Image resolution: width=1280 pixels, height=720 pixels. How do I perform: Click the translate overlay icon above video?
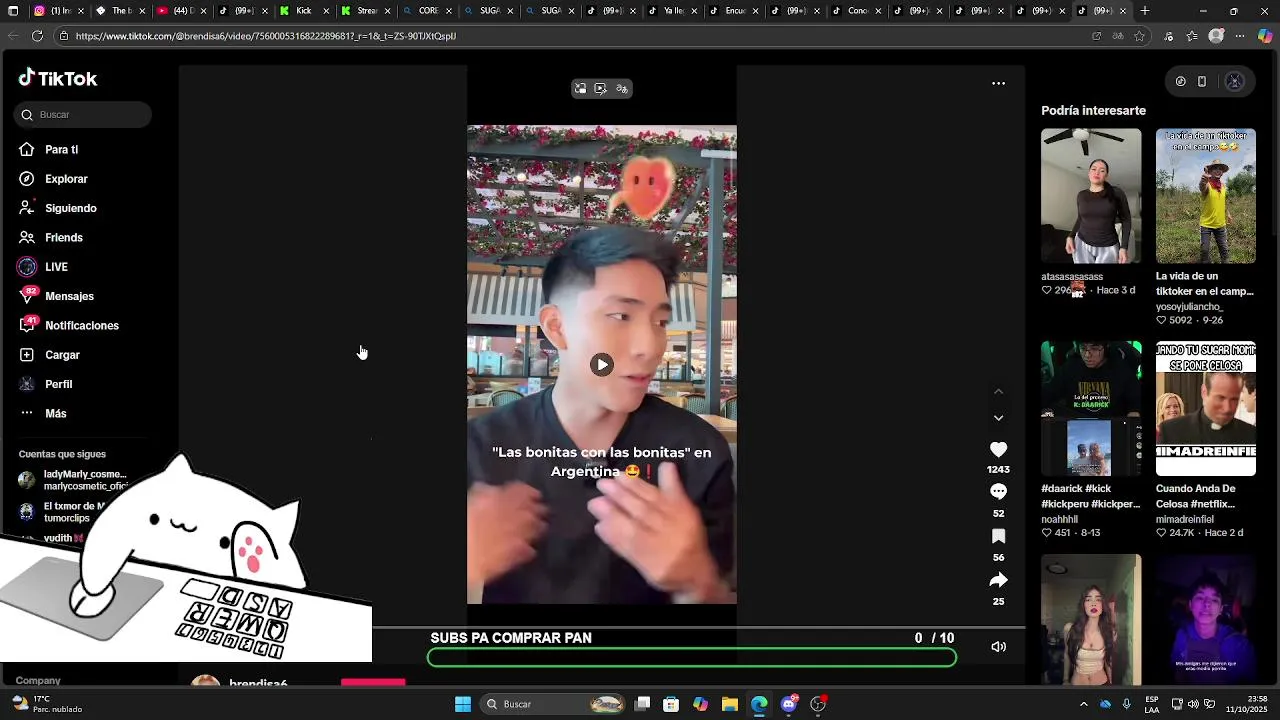(x=622, y=89)
